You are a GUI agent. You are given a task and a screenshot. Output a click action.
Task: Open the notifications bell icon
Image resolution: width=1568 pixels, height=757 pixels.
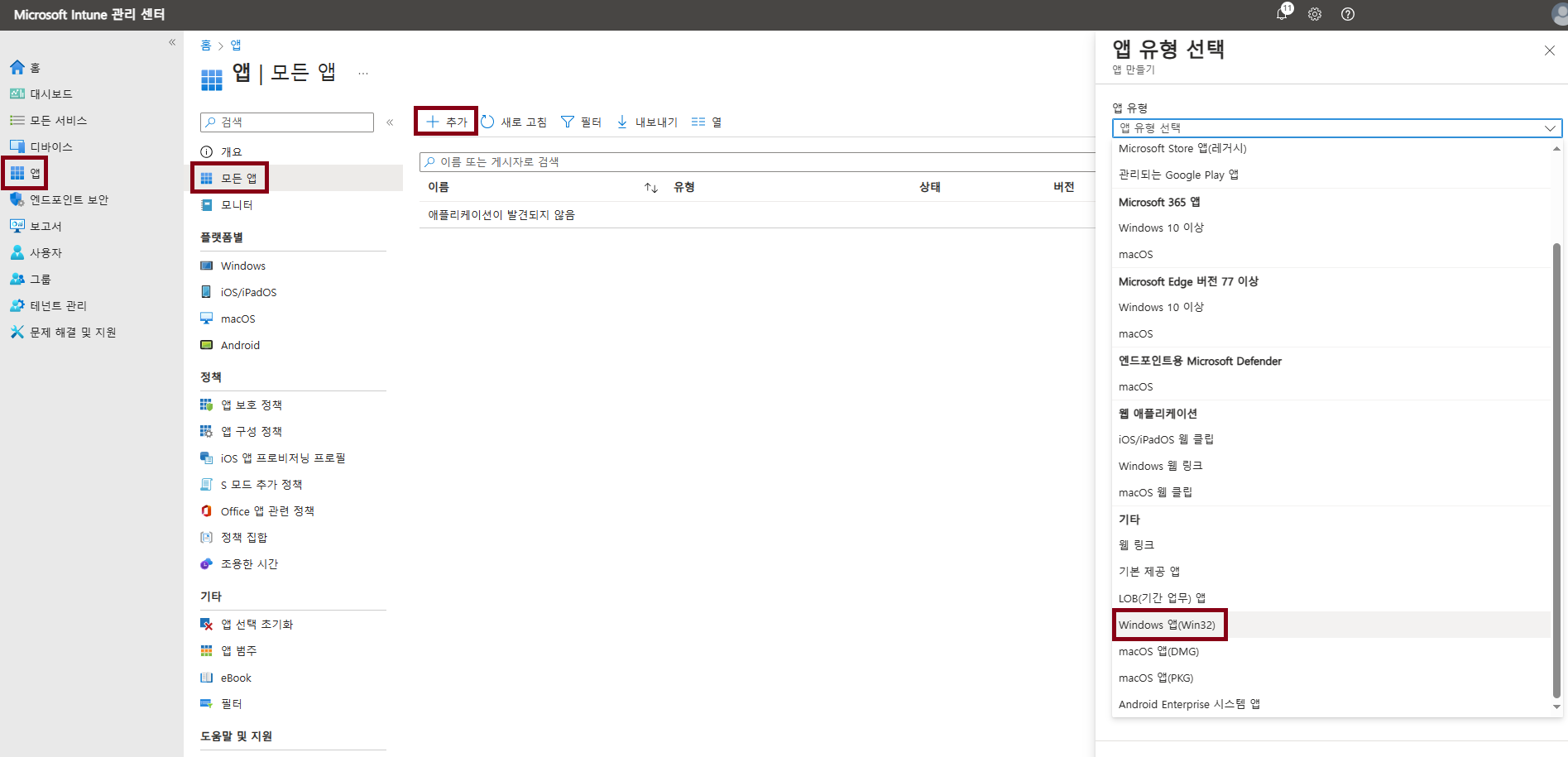pos(1283,13)
